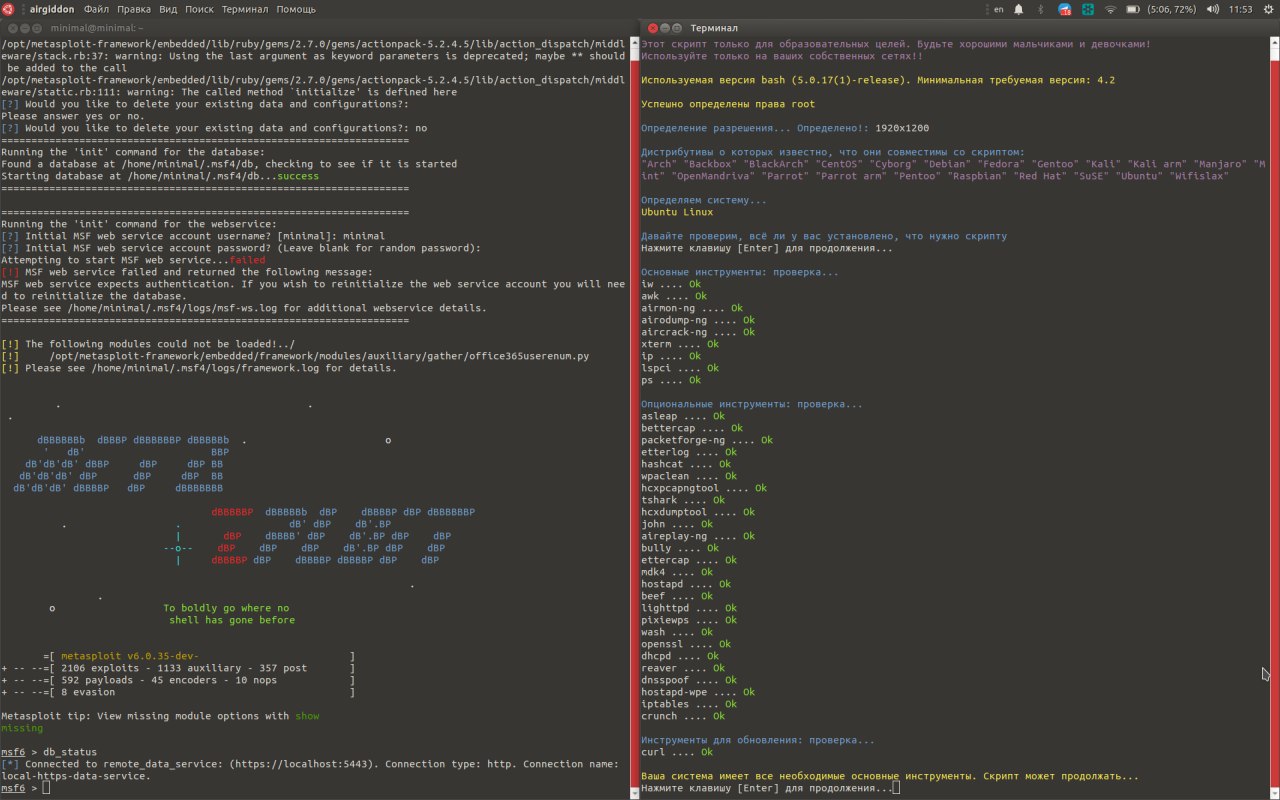Open the sound volume indicator
1280x800 pixels.
click(x=1212, y=9)
